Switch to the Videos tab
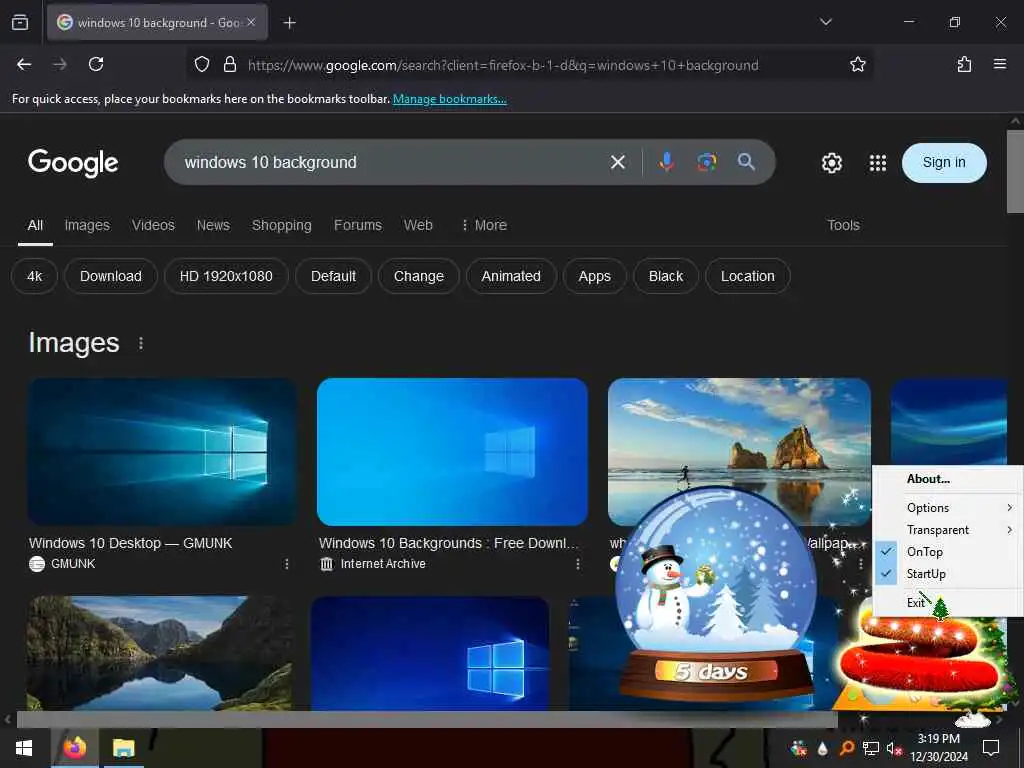The height and width of the screenshot is (768, 1024). point(153,225)
